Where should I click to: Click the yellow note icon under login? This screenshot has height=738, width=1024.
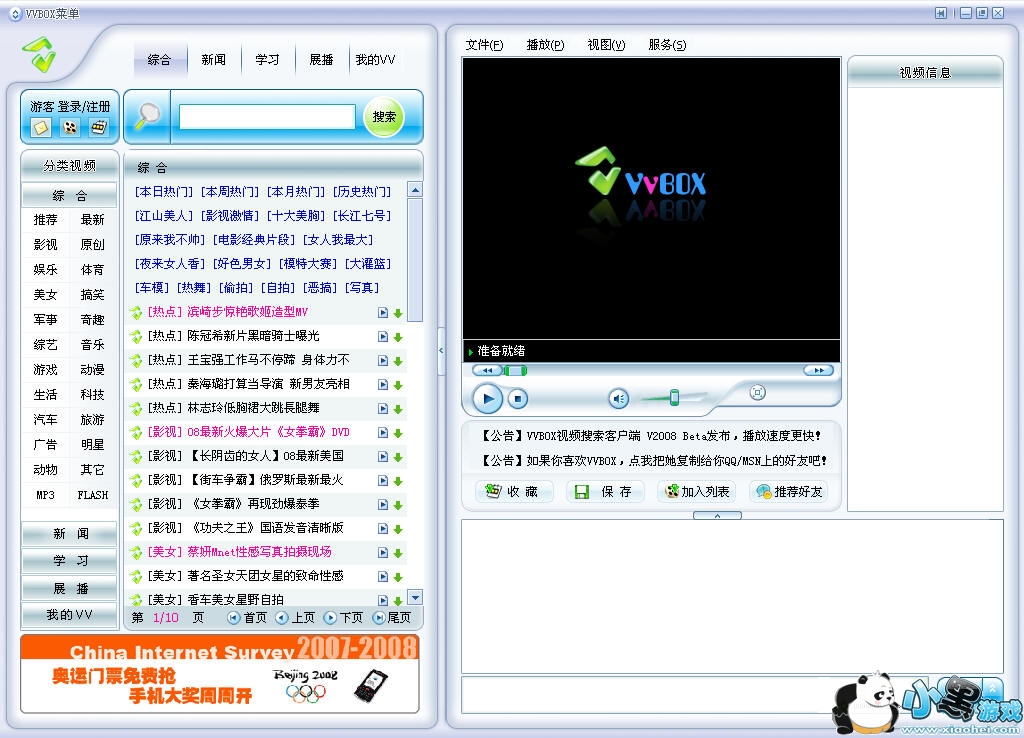pos(41,127)
